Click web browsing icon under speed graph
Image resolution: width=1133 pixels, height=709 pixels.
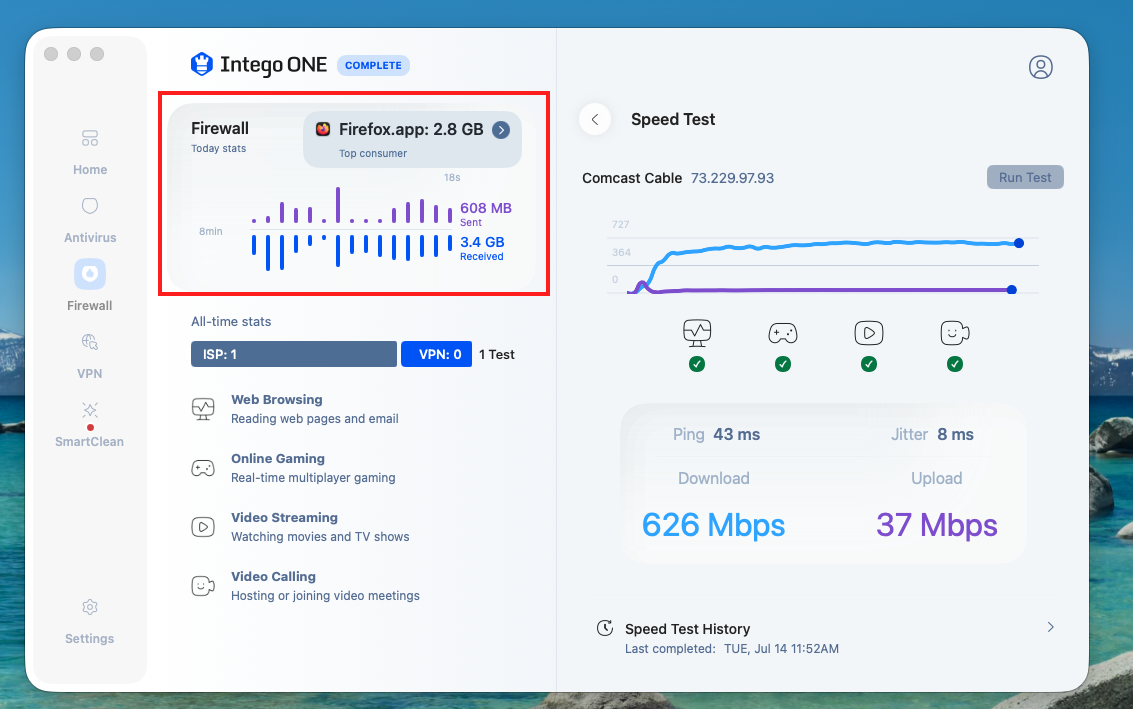[697, 332]
